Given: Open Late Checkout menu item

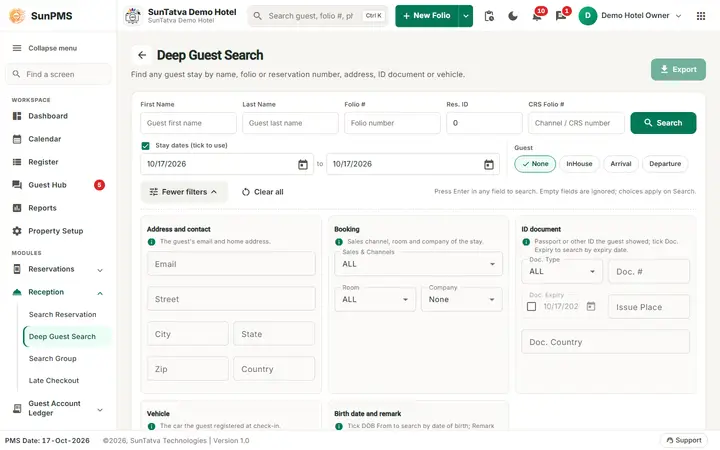Looking at the screenshot, I should [x=54, y=381].
